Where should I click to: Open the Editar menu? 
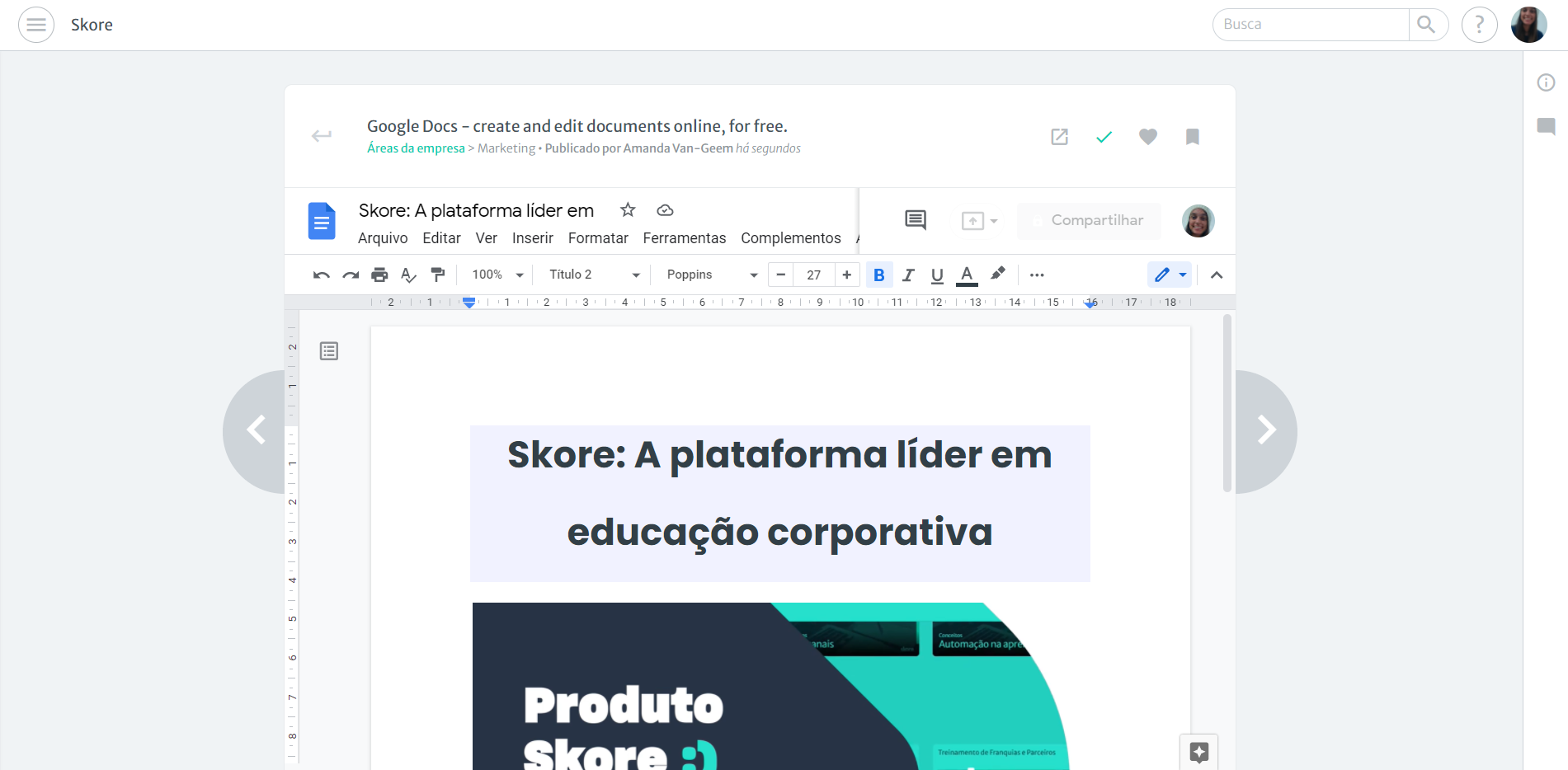tap(441, 238)
